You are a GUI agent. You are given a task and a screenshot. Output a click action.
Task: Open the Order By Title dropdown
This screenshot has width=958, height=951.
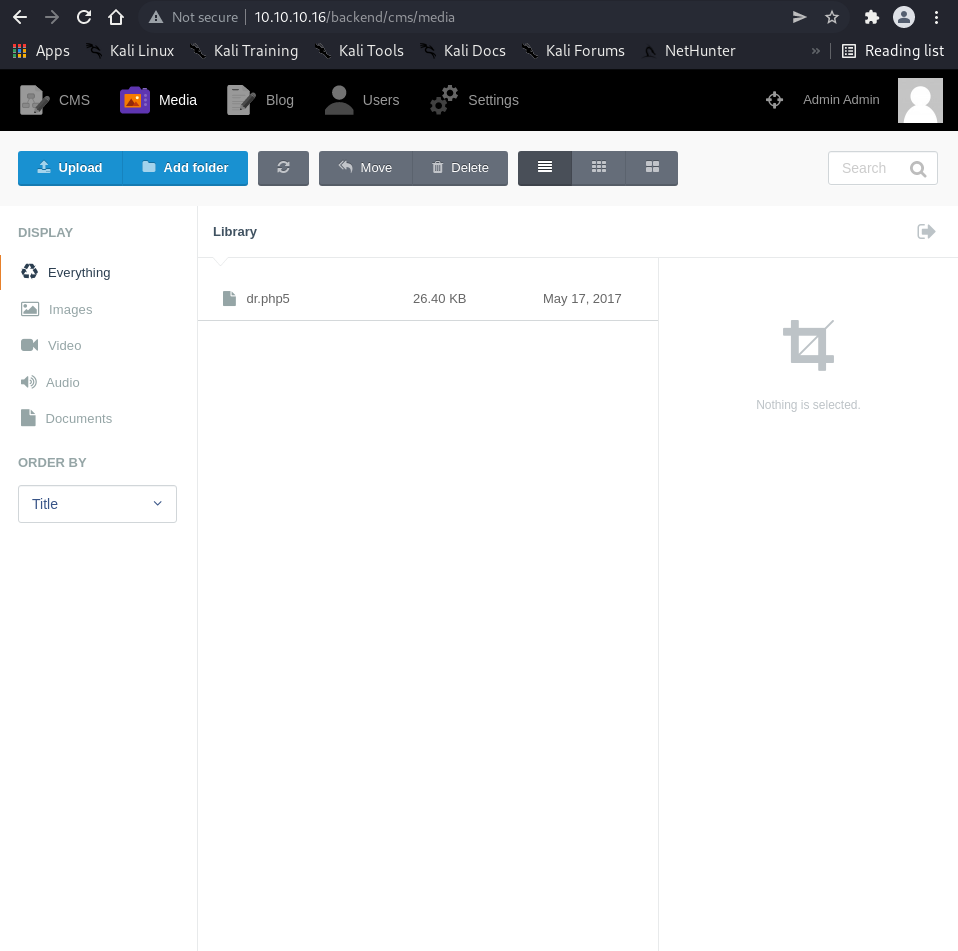[97, 504]
